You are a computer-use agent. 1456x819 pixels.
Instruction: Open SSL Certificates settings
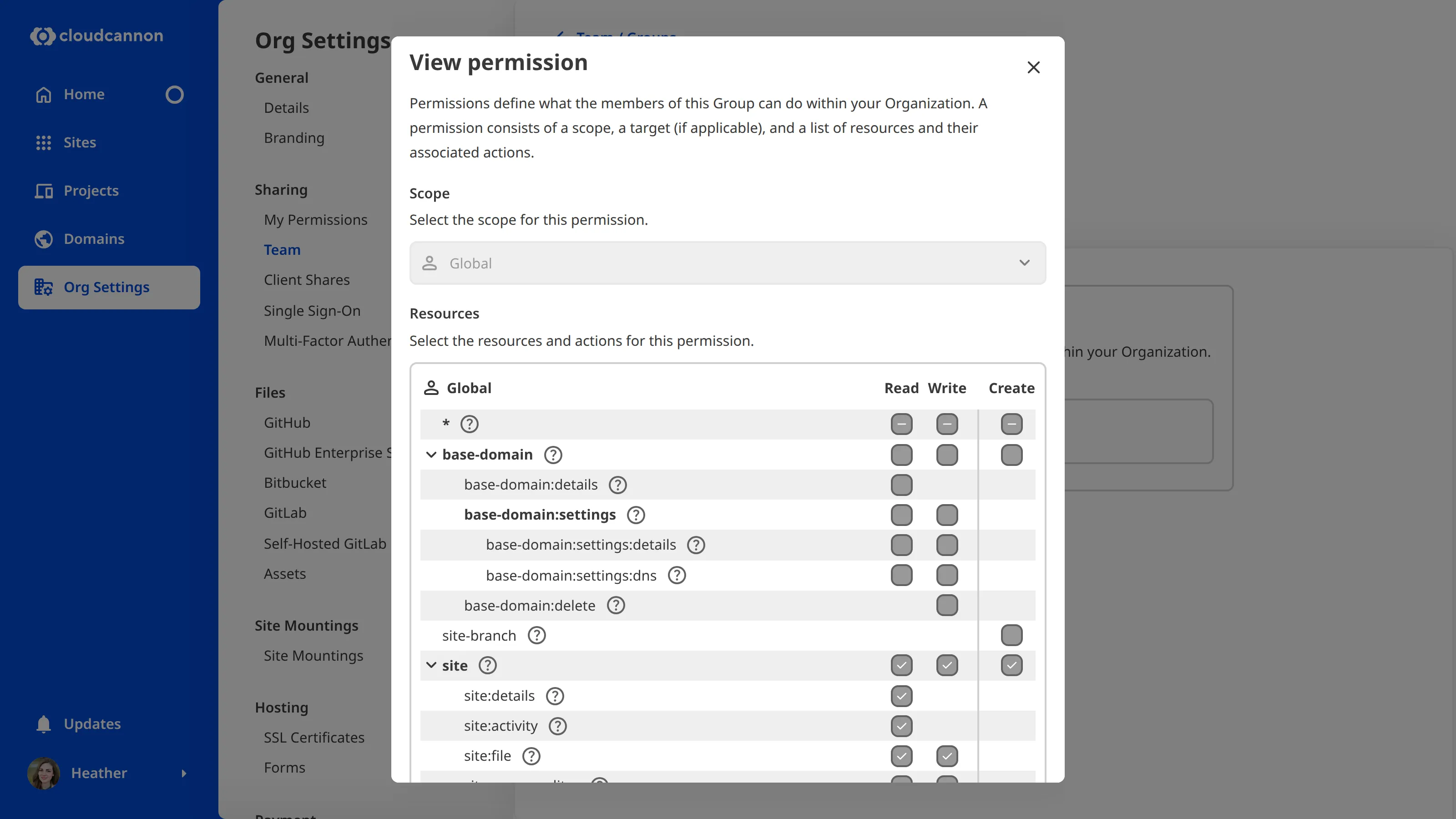coord(313,737)
